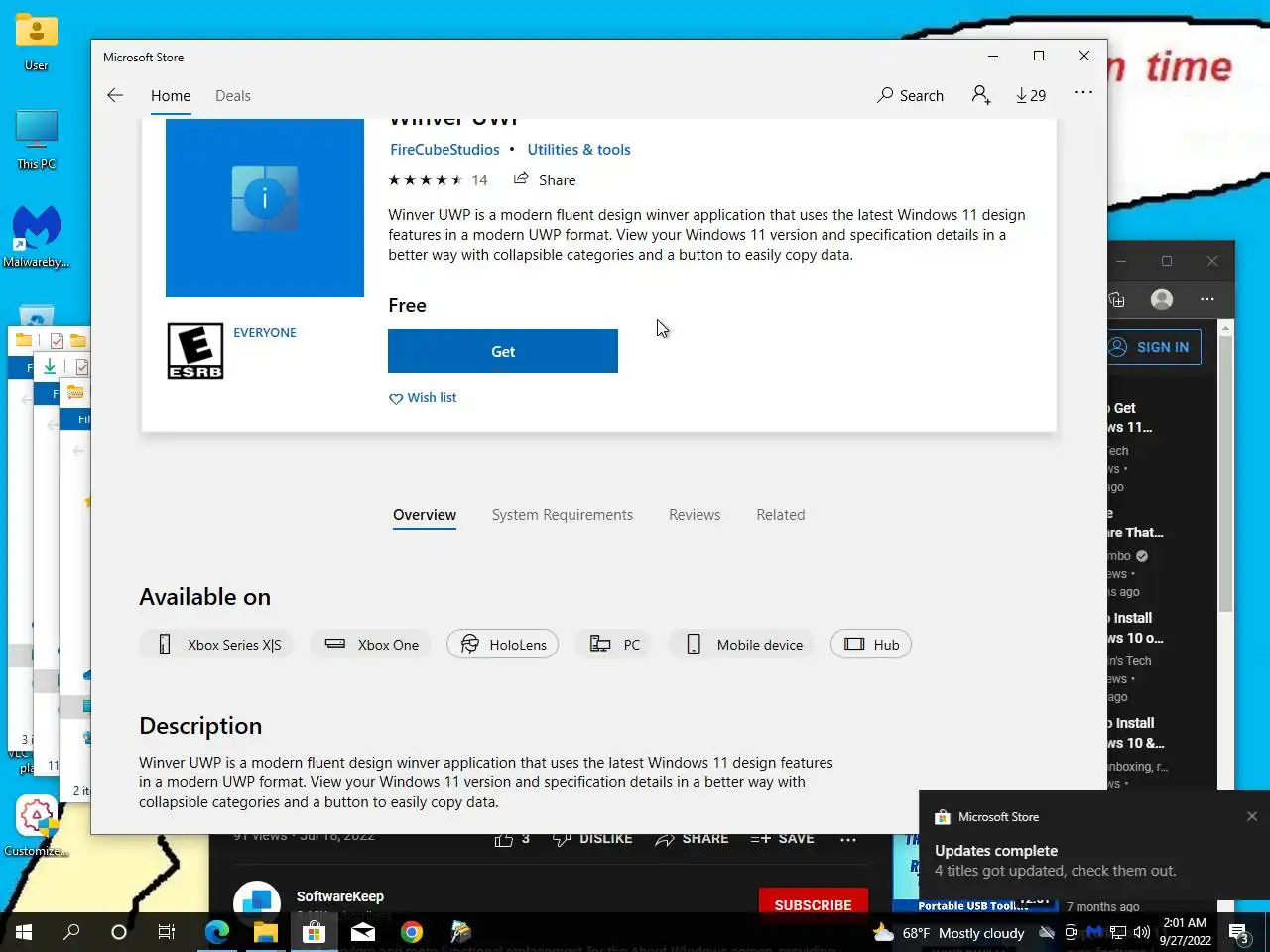Open Downloads and updates showing 29
This screenshot has width=1270, height=952.
click(1031, 95)
